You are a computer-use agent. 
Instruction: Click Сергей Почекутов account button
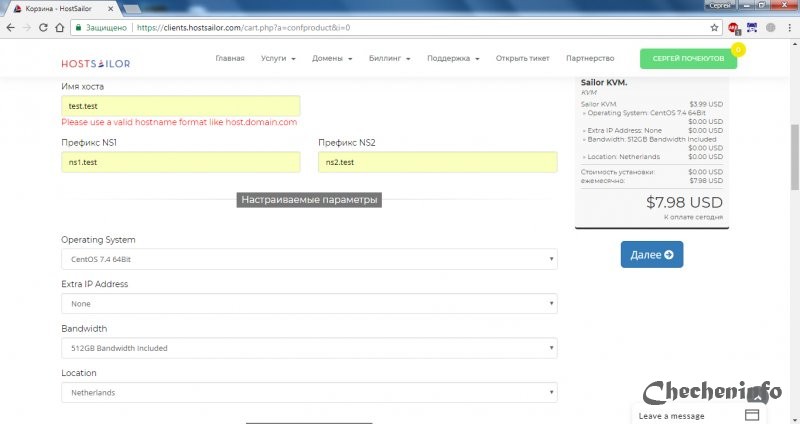[x=688, y=58]
